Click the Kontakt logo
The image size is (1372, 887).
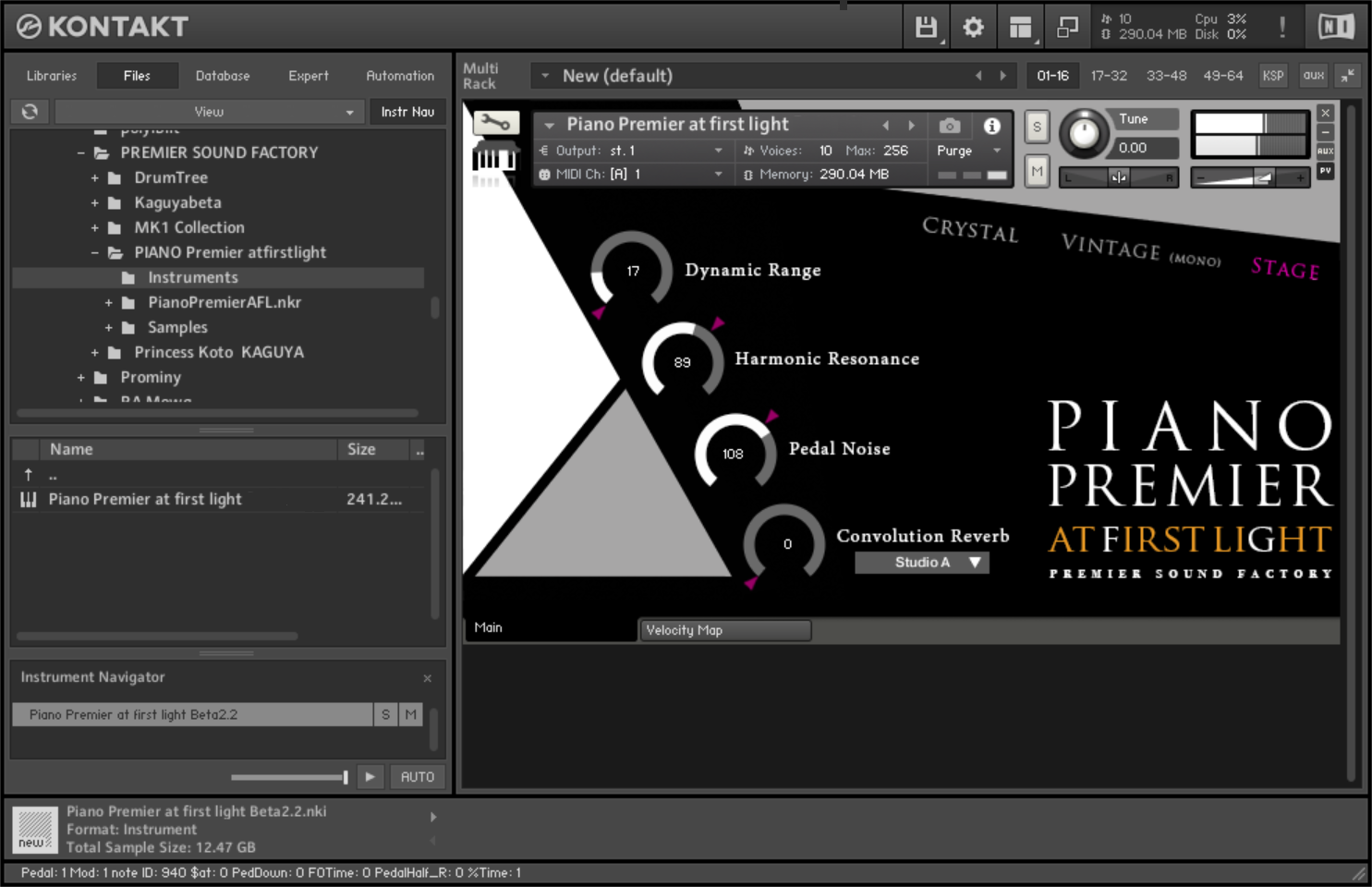tap(103, 27)
